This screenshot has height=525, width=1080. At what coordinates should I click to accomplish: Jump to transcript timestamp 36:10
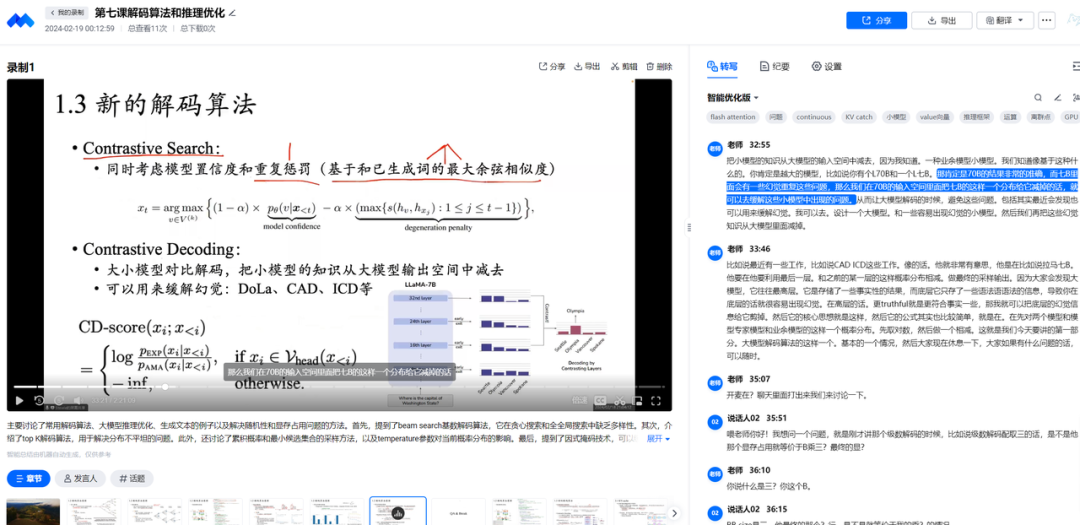(760, 470)
